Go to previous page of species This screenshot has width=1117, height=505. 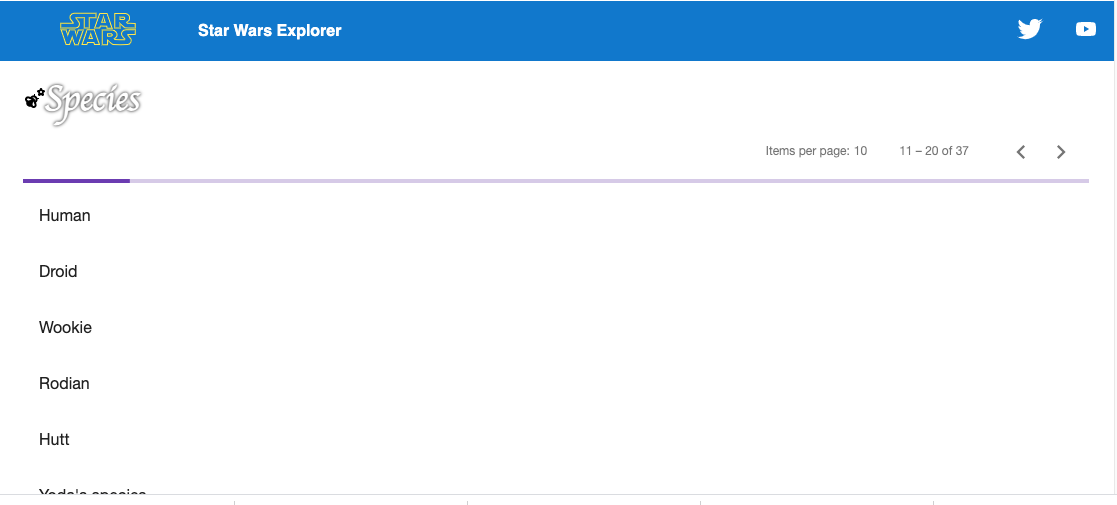click(x=1021, y=152)
